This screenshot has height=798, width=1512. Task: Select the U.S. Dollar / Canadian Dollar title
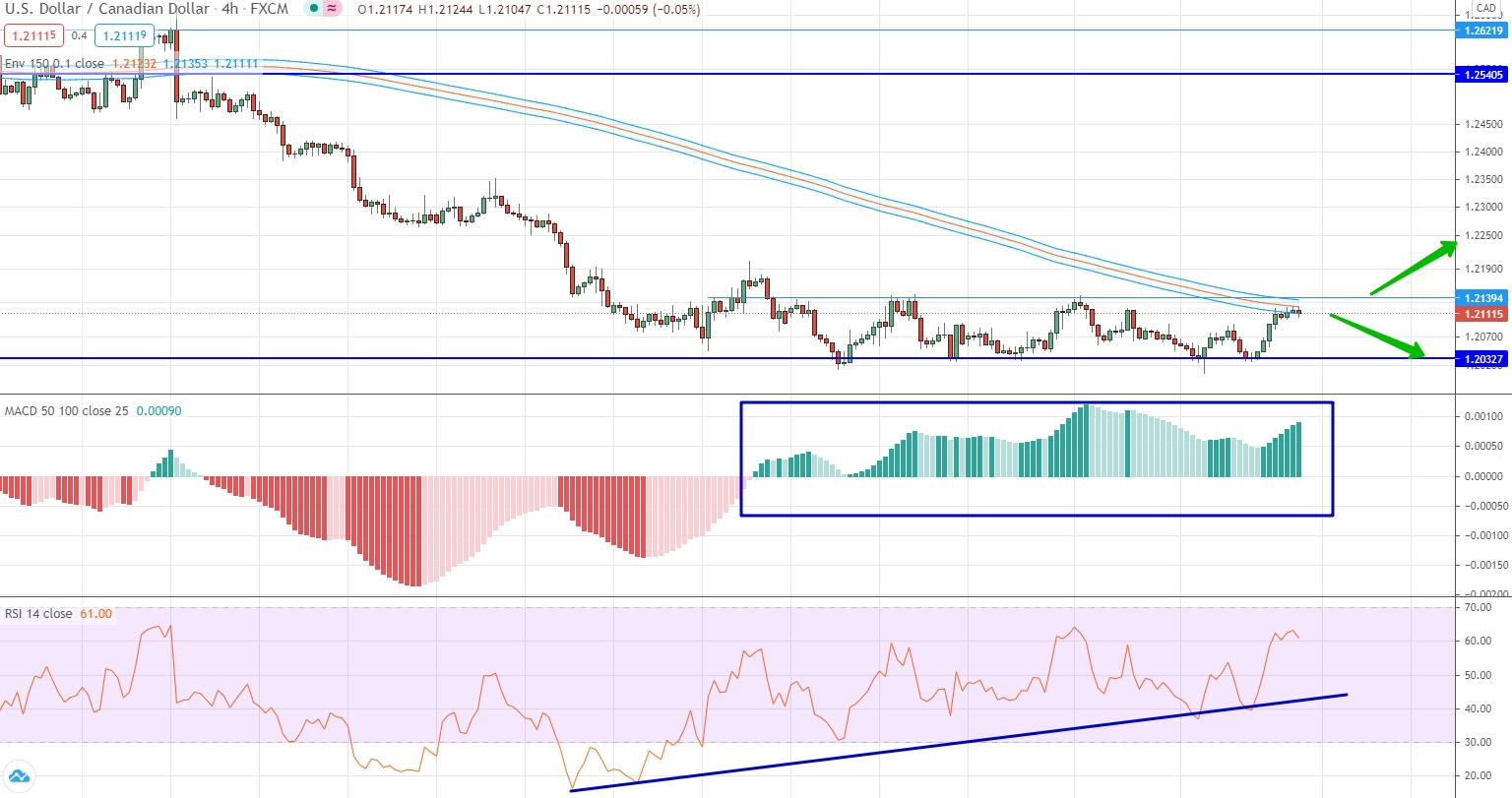(x=106, y=9)
